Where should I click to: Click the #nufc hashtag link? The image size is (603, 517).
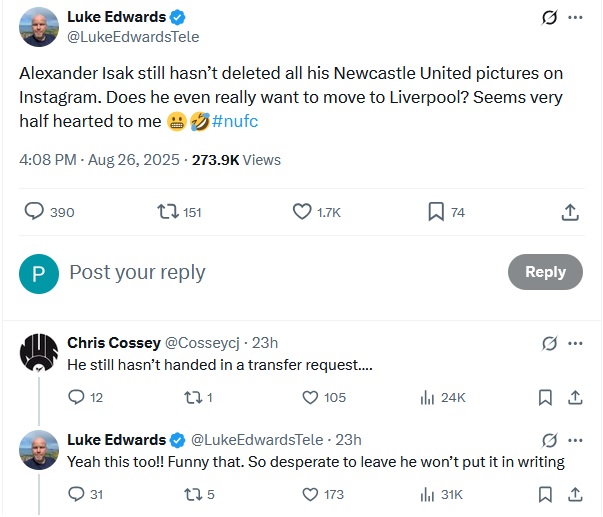pyautogui.click(x=235, y=121)
